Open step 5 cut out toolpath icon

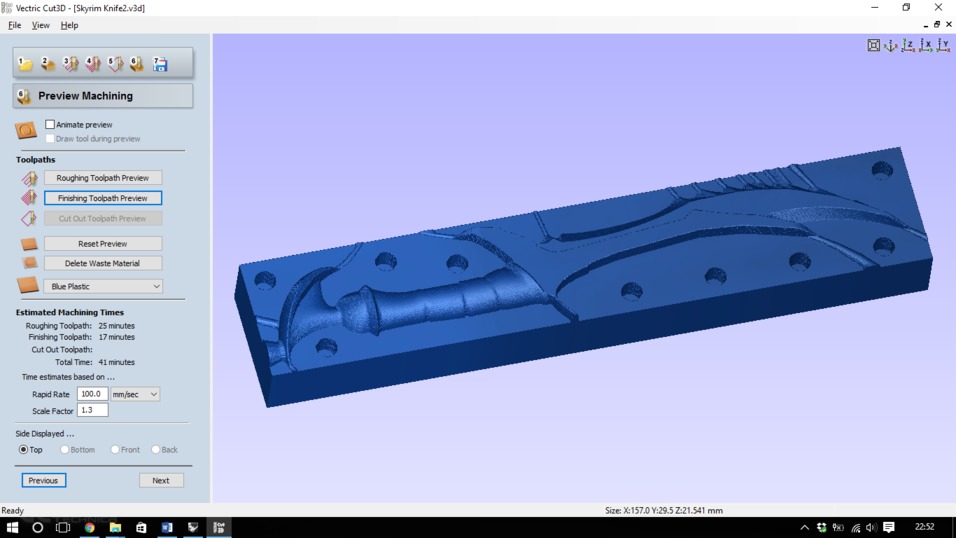pyautogui.click(x=115, y=63)
